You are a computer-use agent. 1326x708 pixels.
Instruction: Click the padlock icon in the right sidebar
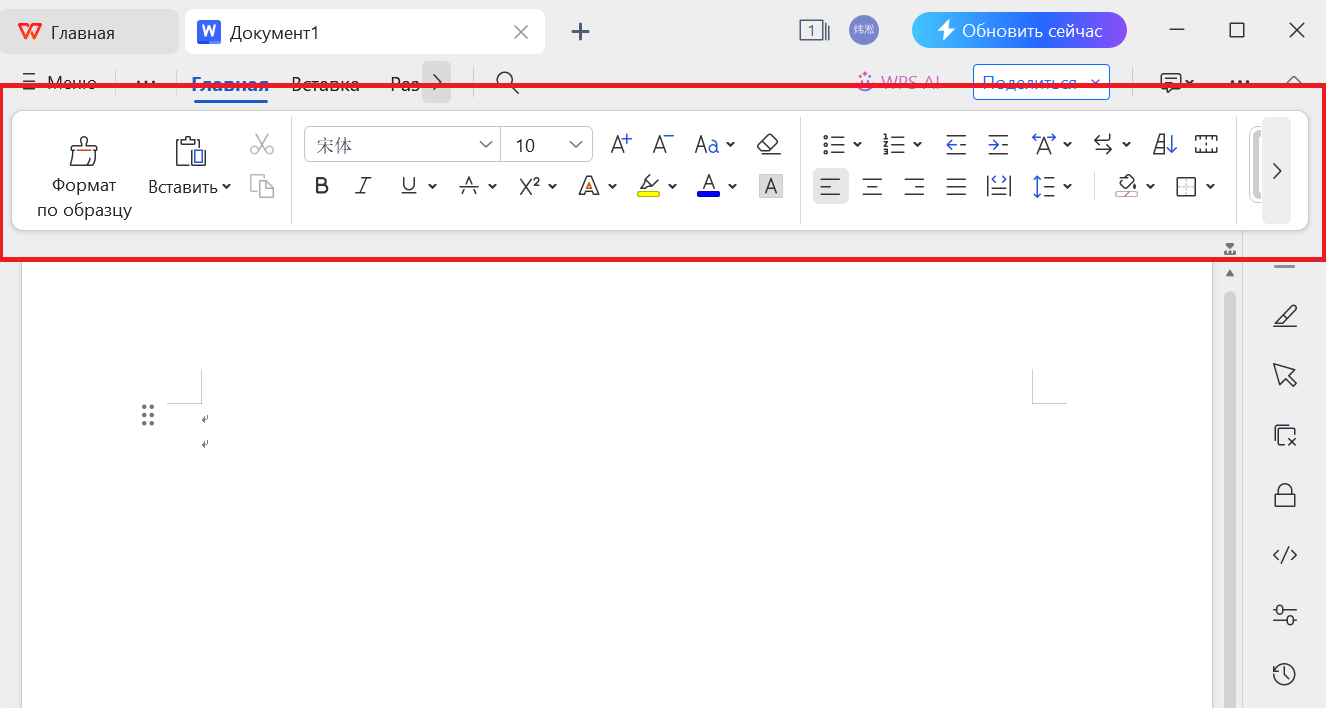(x=1285, y=495)
